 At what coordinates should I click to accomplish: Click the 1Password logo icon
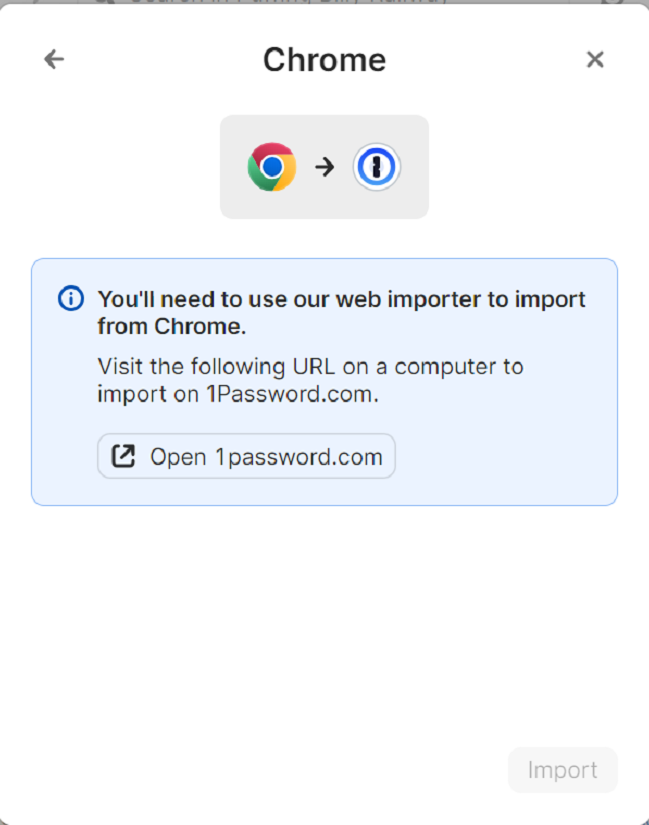[x=376, y=167]
